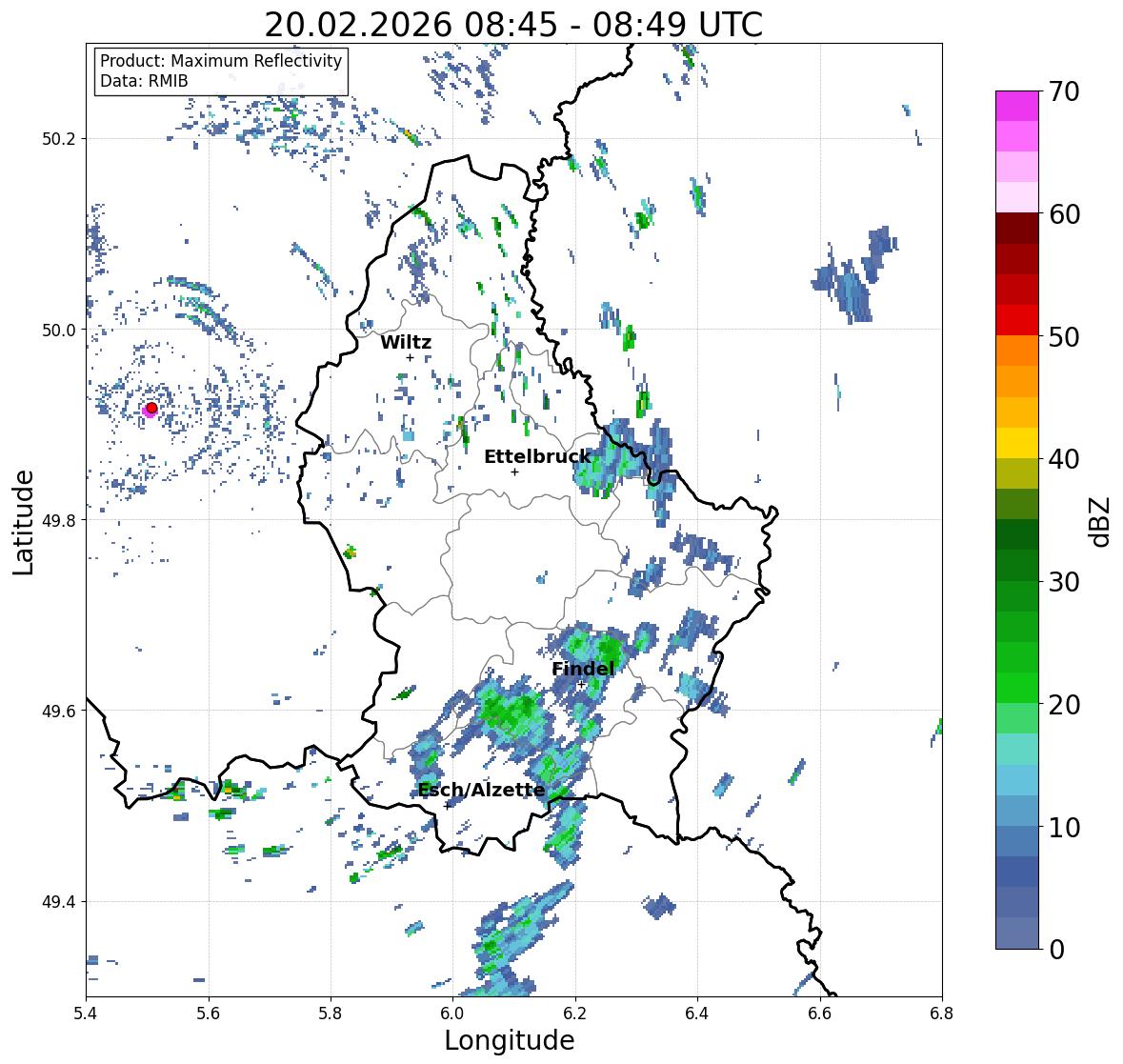Screen dimensions: 1123x1064
Task: Pick the bright green colorbar segment above 20
Action: (1017, 688)
